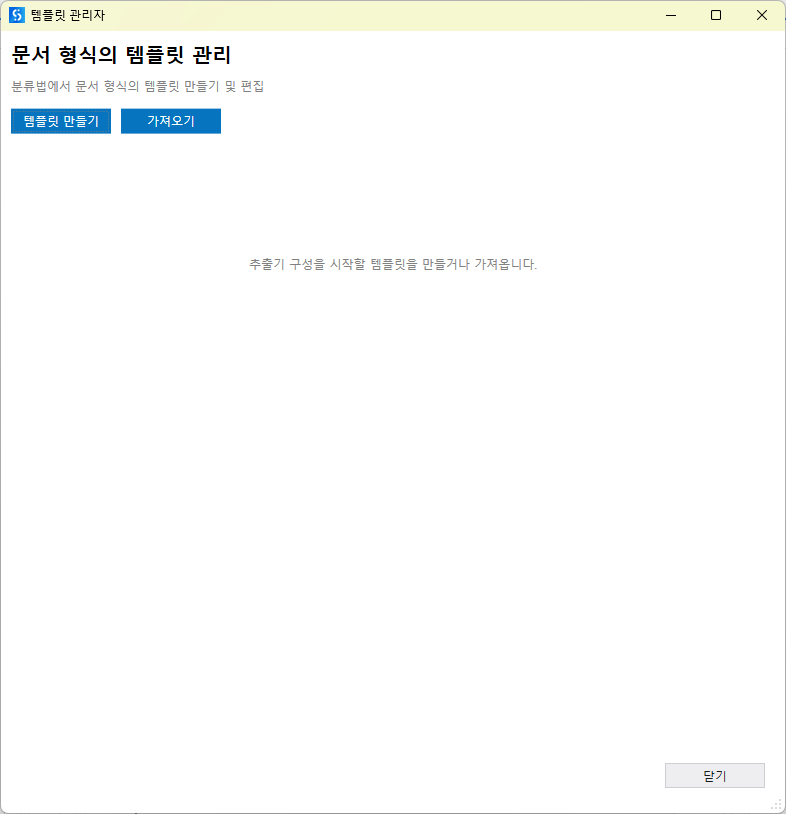Click the 가져오기 import button
Image resolution: width=786 pixels, height=814 pixels.
[171, 121]
